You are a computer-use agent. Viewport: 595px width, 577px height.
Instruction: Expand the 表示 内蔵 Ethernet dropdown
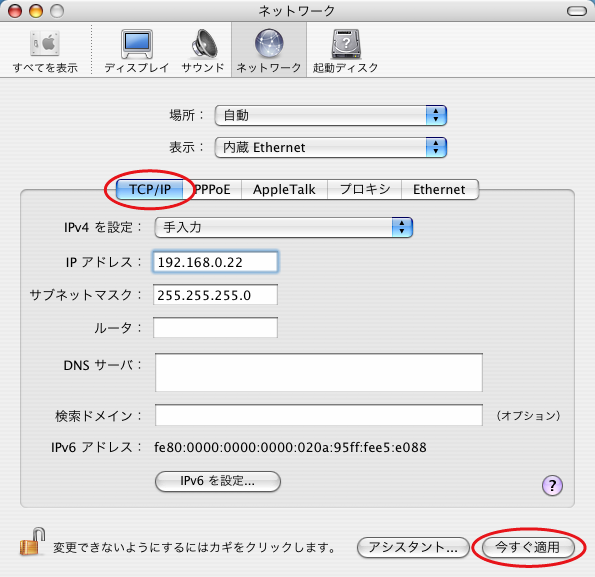pyautogui.click(x=331, y=148)
